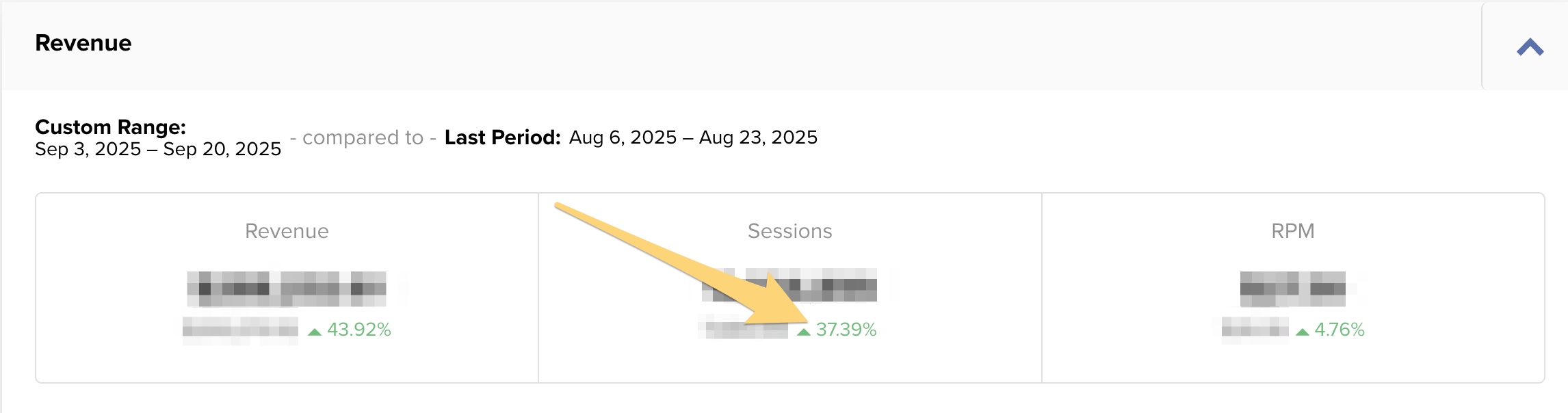Click the Revenue card heading
Image resolution: width=1568 pixels, height=413 pixels.
[x=287, y=231]
